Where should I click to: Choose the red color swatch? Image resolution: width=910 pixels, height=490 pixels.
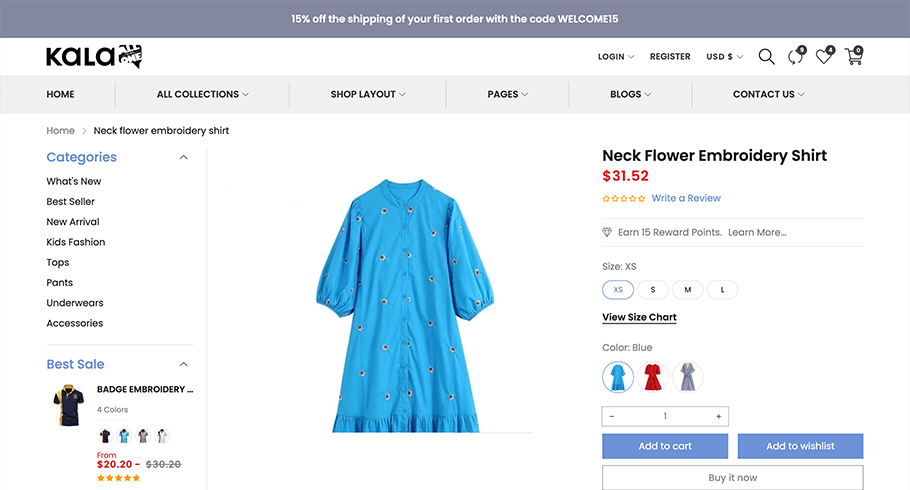point(653,377)
